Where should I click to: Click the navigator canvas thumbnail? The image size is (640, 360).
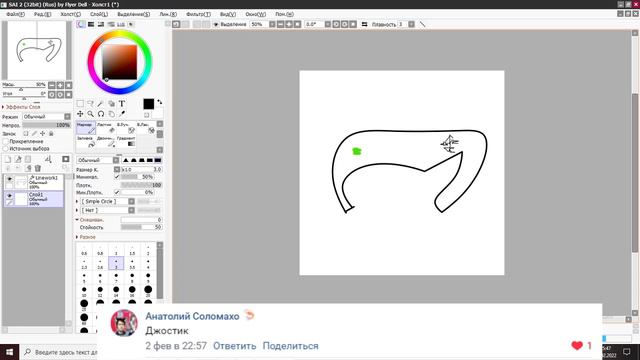[37, 50]
